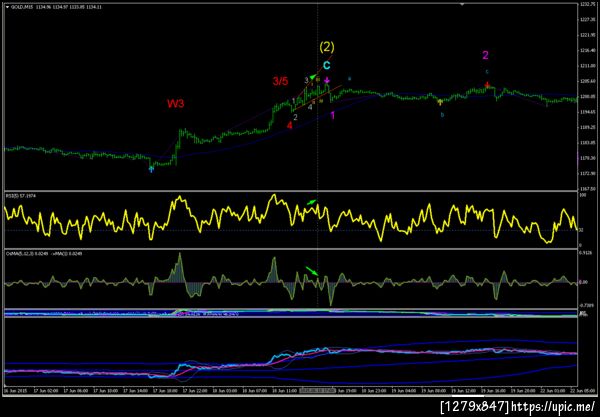Viewport: 600px width, 417px height.
Task: Click the green arrow in RSI panel
Action: pos(312,202)
